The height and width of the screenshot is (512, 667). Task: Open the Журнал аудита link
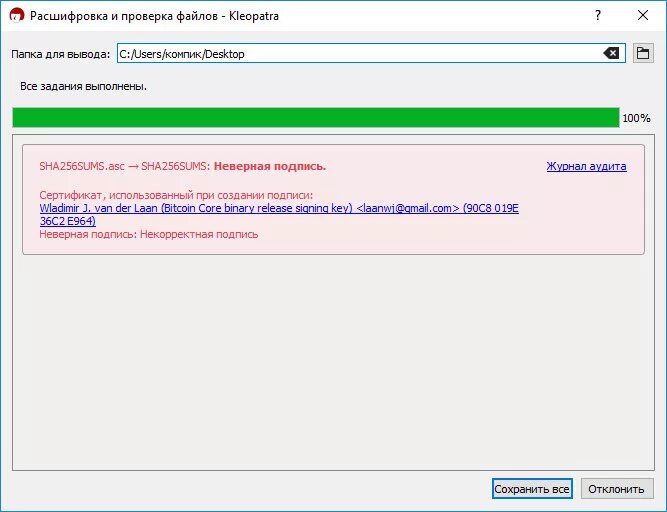point(586,166)
